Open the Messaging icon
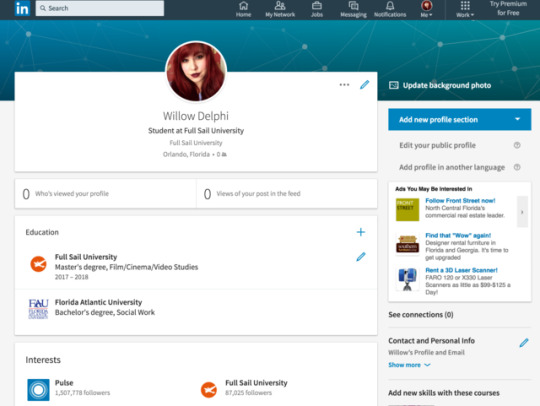This screenshot has height=406, width=540. point(353,9)
